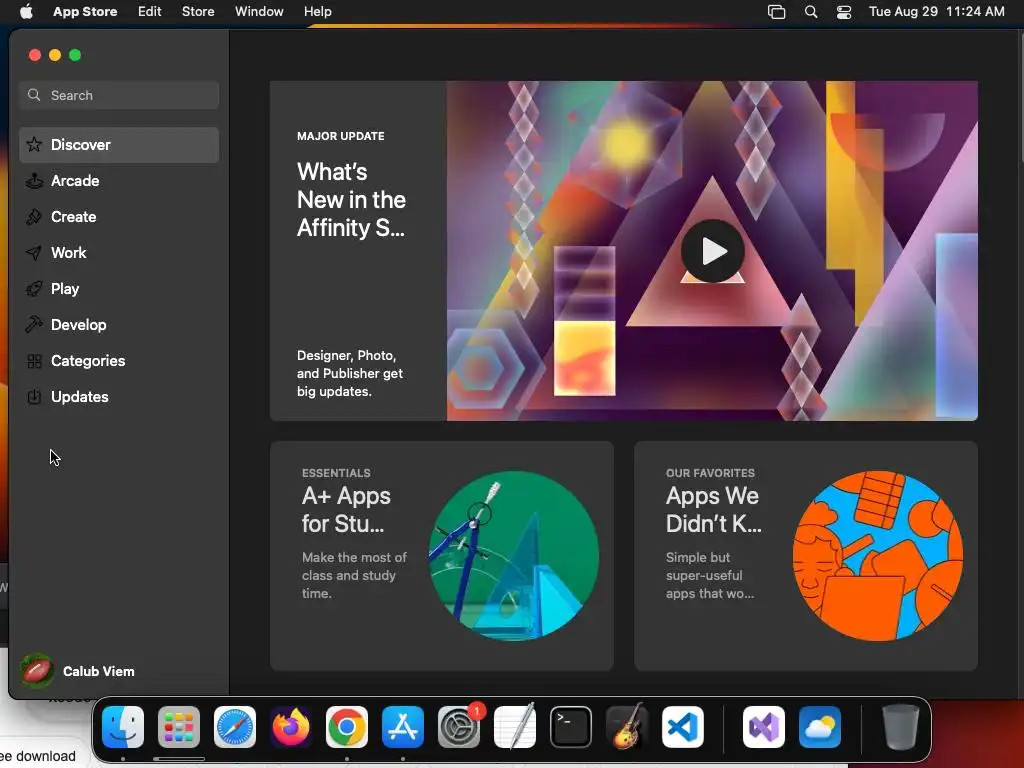1024x768 pixels.
Task: Click the date and time in the menu bar
Action: coord(936,12)
